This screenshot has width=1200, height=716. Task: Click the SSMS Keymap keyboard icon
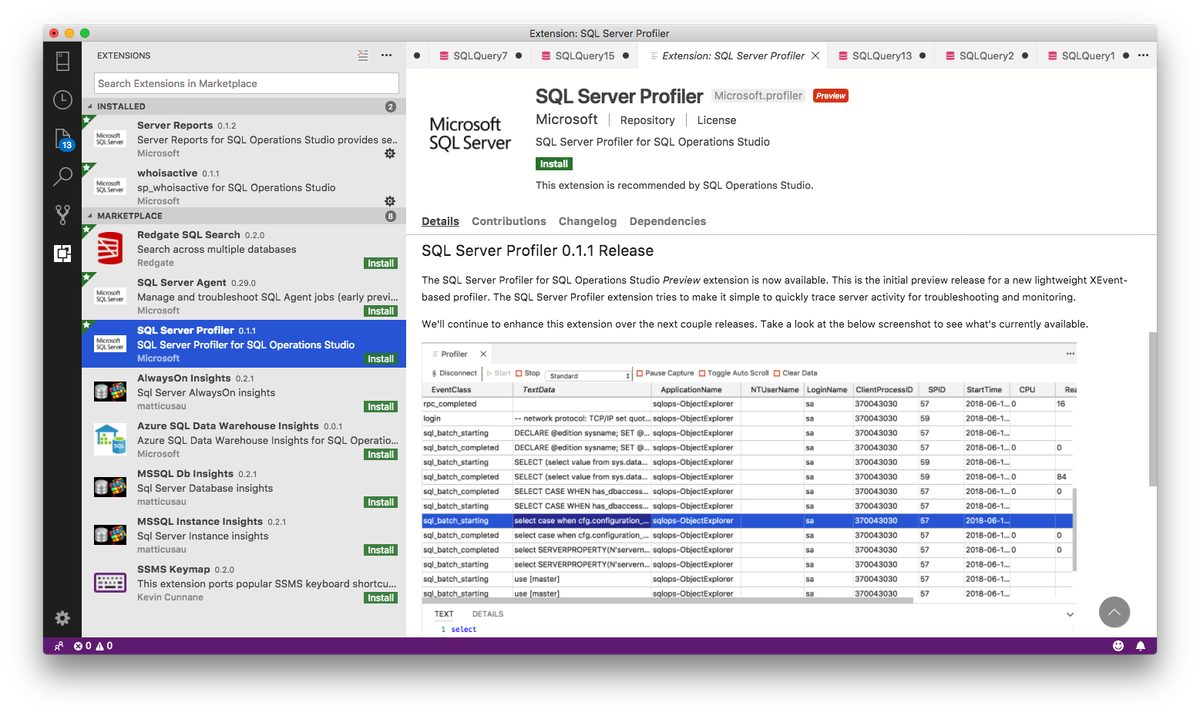(x=110, y=583)
